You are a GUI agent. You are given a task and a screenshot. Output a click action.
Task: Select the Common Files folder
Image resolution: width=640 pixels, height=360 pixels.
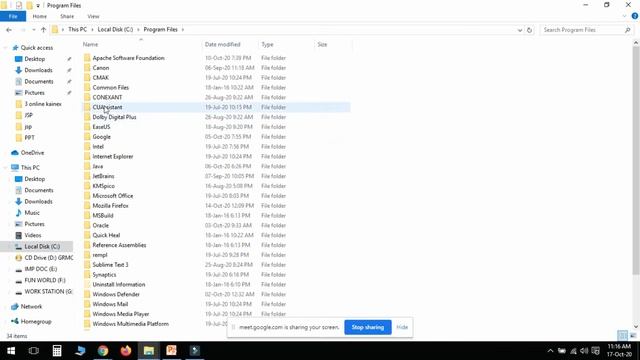point(110,87)
